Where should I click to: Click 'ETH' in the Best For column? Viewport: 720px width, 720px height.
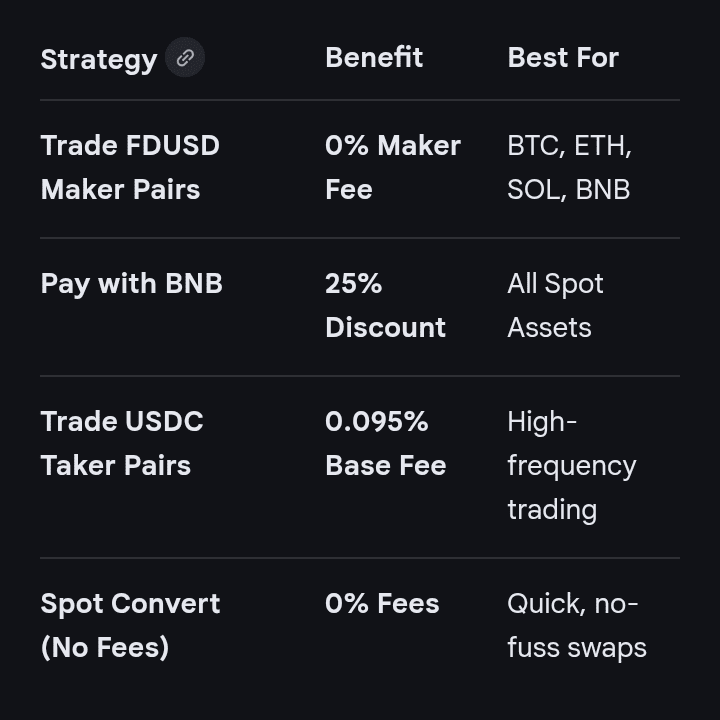pyautogui.click(x=602, y=146)
